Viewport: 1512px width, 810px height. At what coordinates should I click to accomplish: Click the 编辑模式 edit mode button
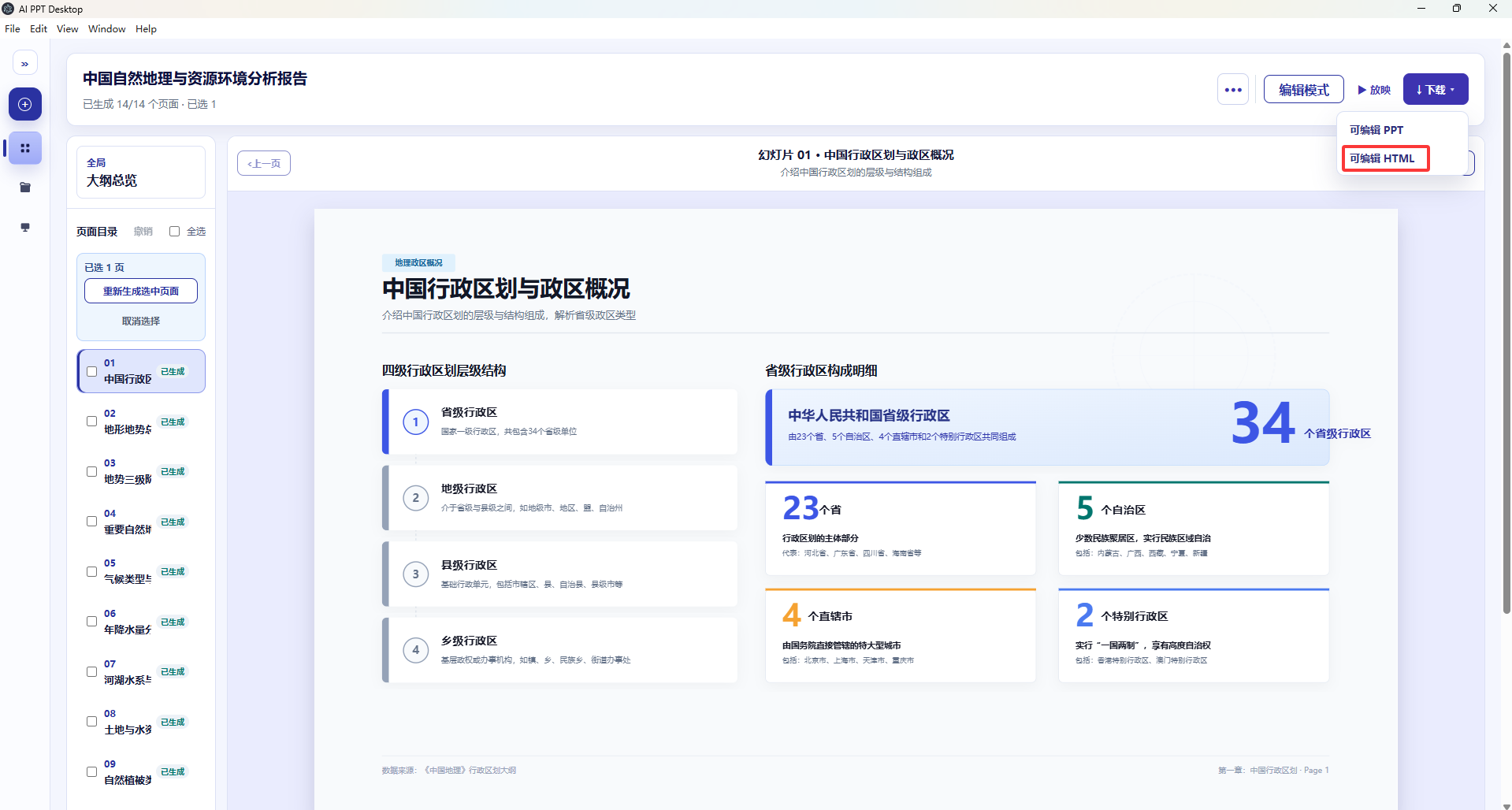tap(1304, 90)
